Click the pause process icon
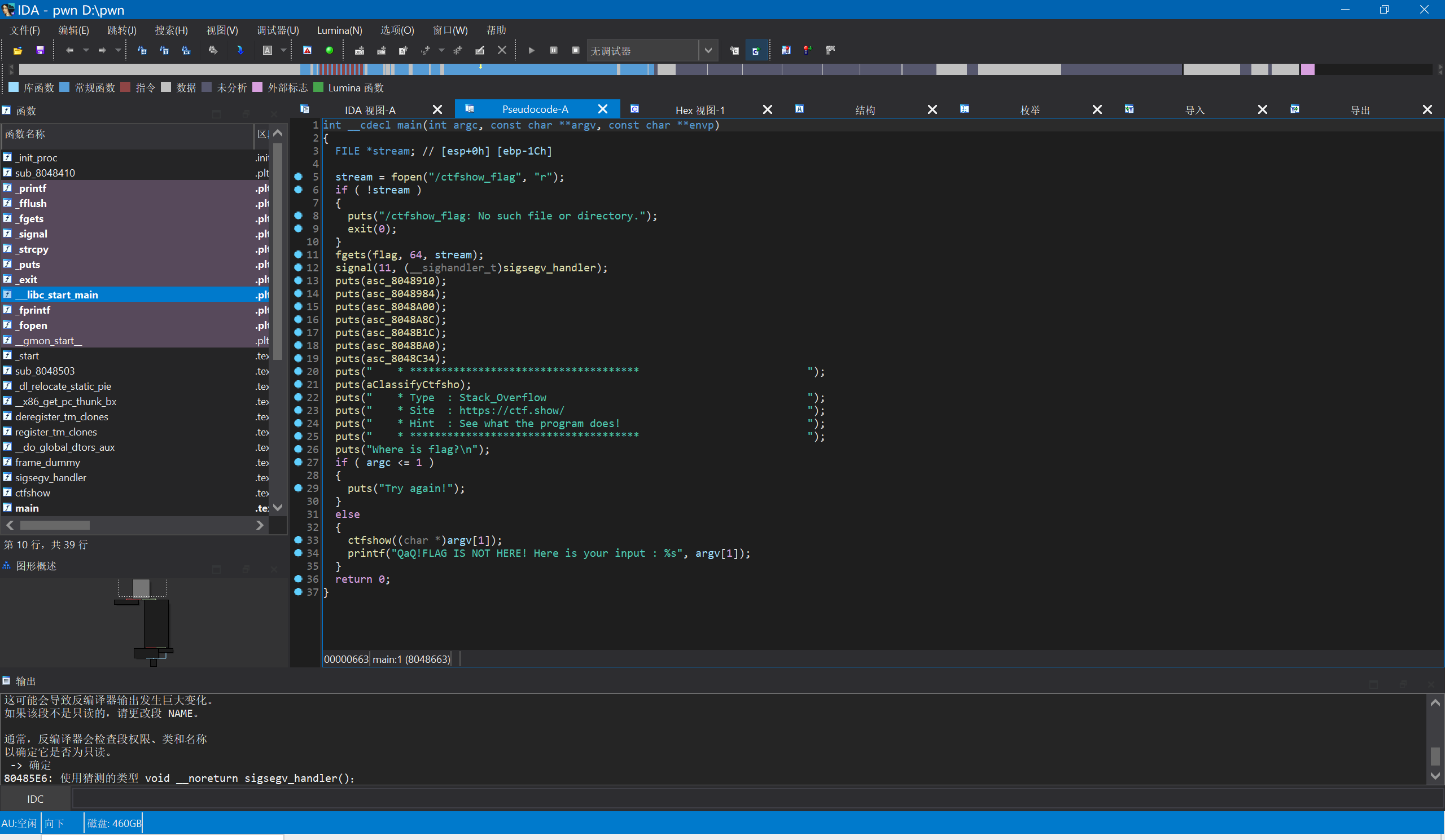Image resolution: width=1445 pixels, height=840 pixels. 553,50
